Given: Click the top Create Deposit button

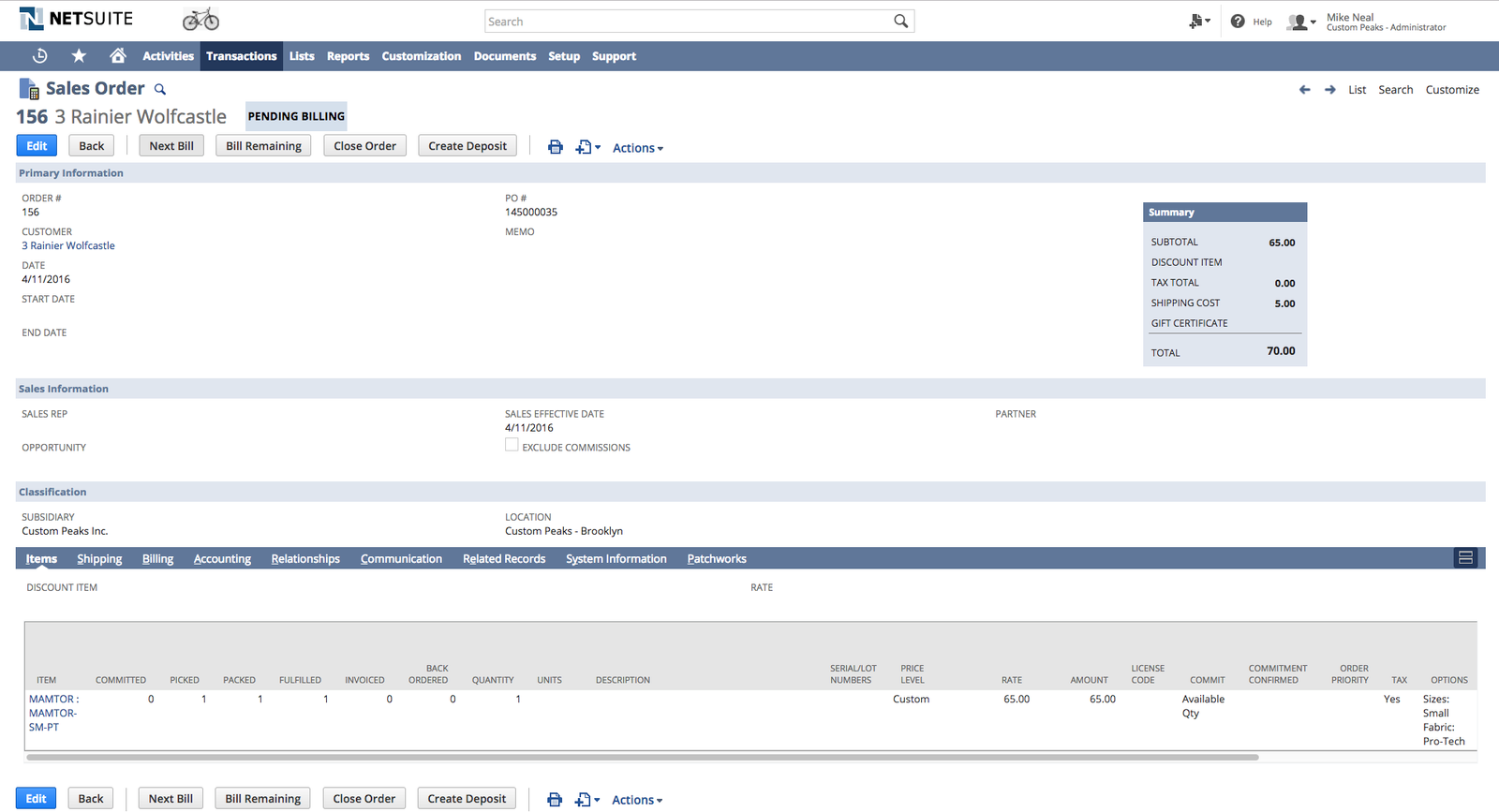Looking at the screenshot, I should coord(468,146).
